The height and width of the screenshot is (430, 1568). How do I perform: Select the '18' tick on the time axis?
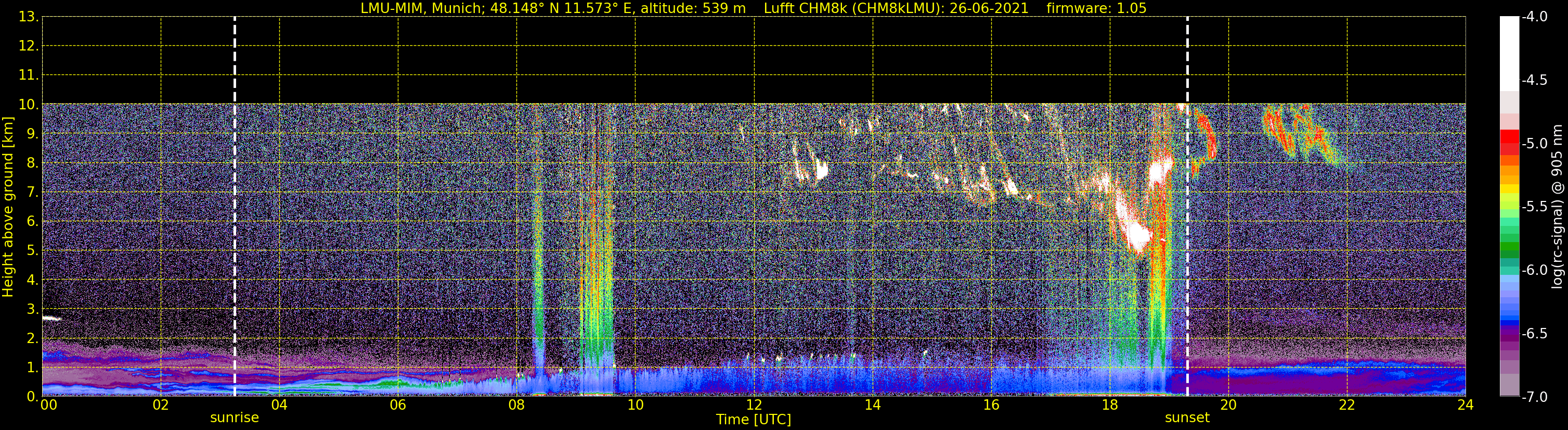(x=1110, y=405)
